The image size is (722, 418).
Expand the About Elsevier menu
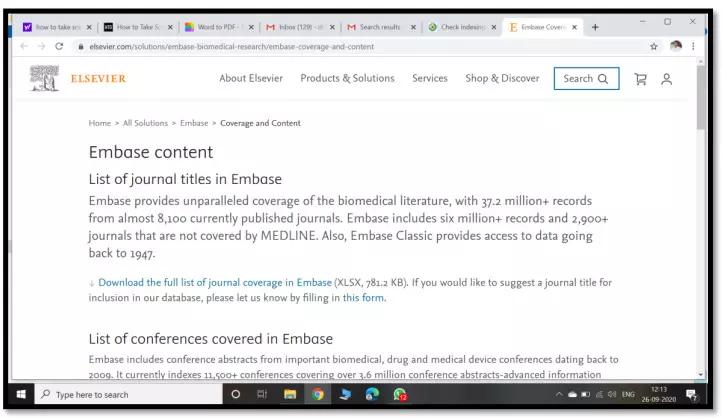tap(251, 79)
